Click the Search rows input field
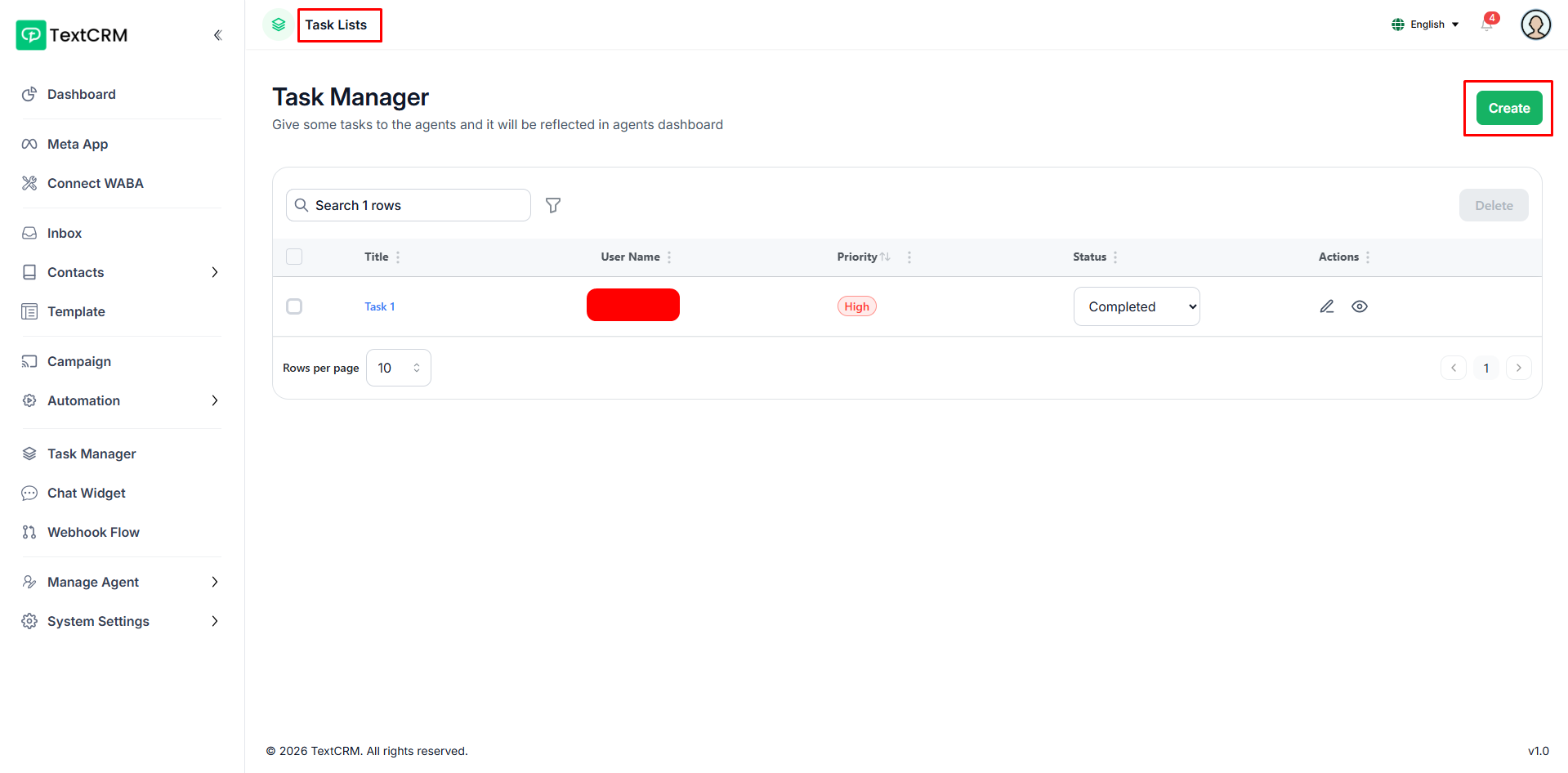Screen dimensions: 1568x773 pos(417,205)
